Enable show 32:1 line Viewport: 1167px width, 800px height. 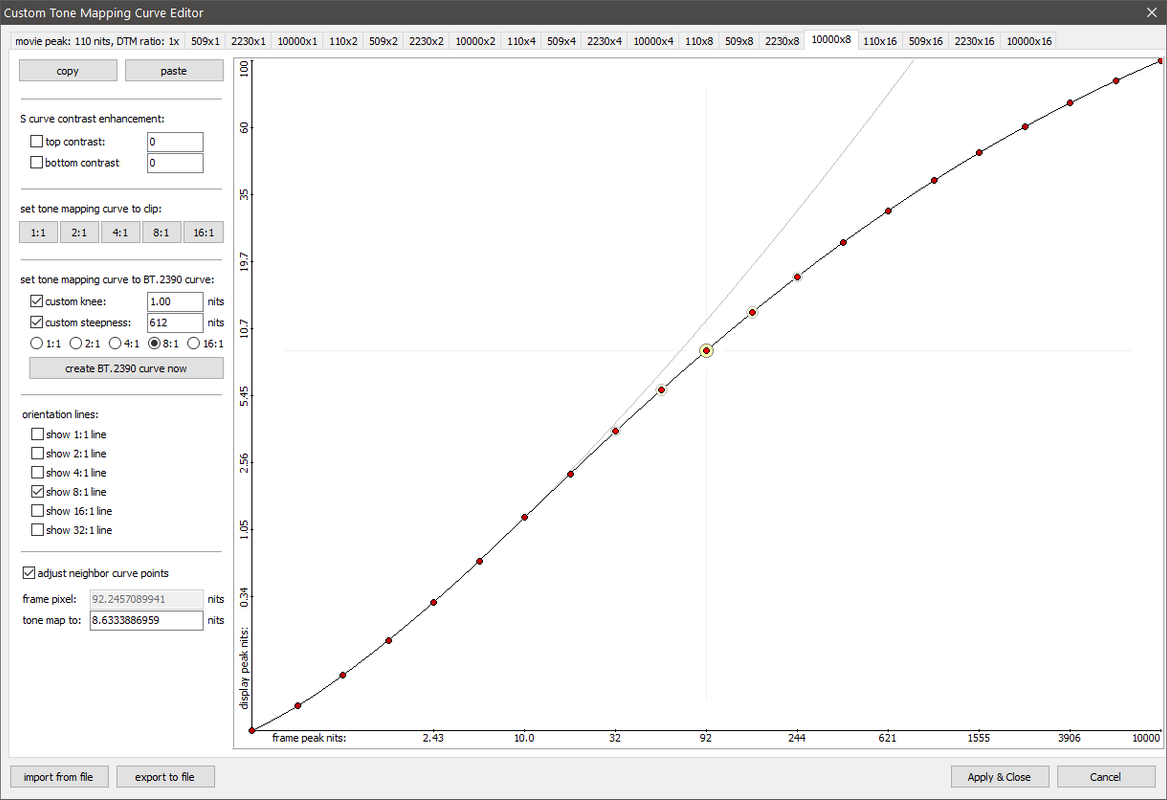click(x=37, y=530)
